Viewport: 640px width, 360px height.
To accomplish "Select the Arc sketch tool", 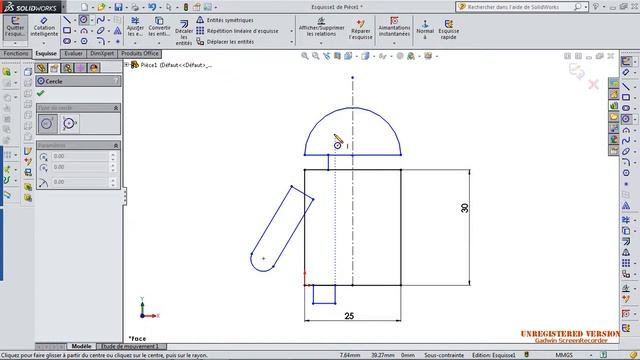I will (84, 31).
